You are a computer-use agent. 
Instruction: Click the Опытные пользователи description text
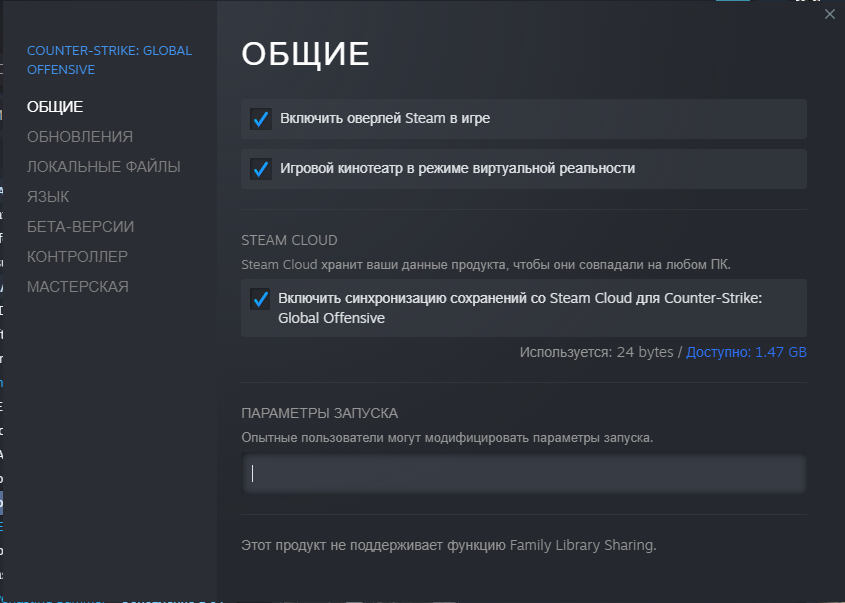pyautogui.click(x=447, y=438)
